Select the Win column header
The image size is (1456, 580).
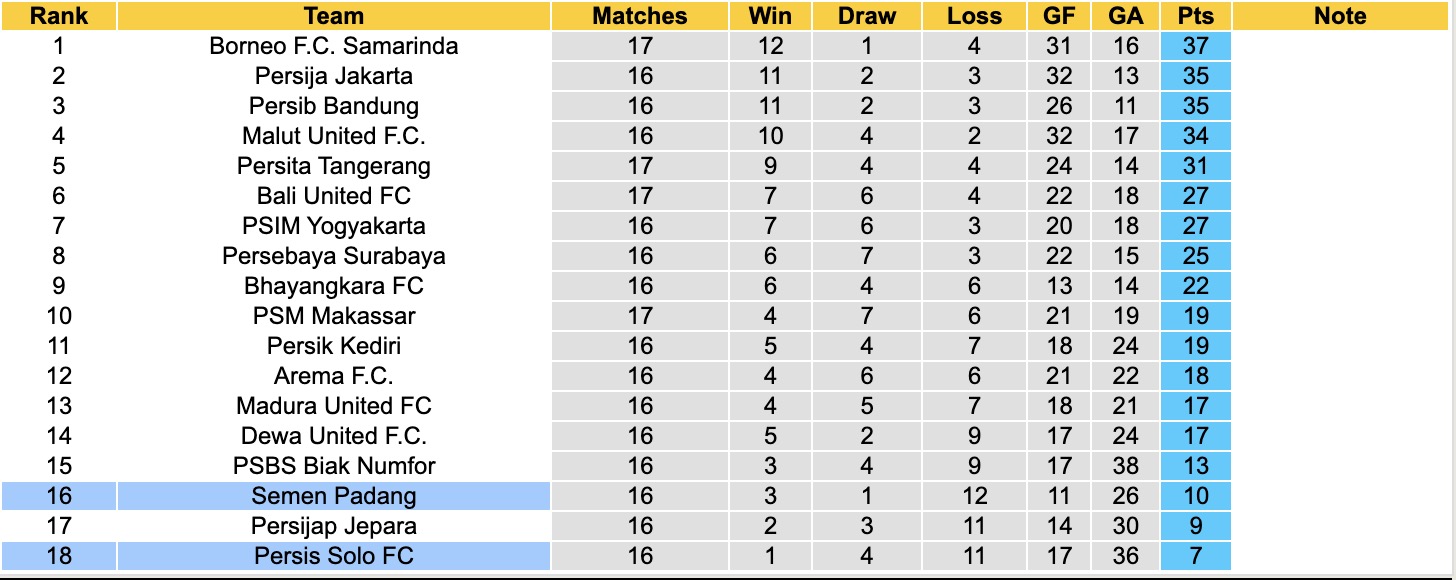pos(770,16)
